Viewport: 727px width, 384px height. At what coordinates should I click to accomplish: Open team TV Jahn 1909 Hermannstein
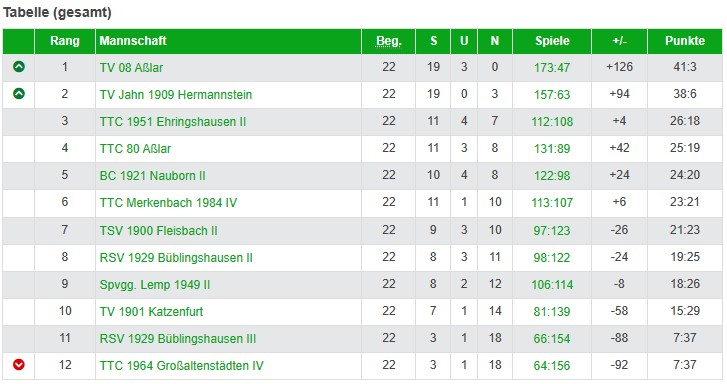pos(176,95)
